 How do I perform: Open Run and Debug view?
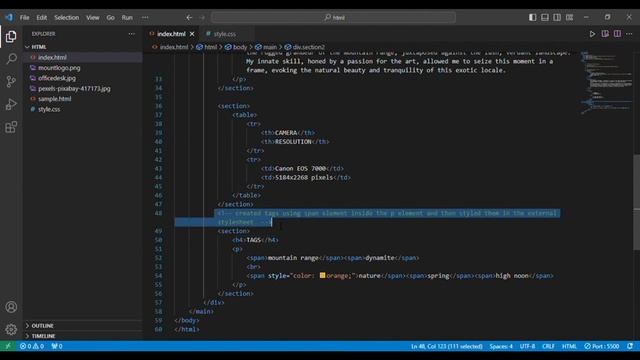pyautogui.click(x=11, y=104)
